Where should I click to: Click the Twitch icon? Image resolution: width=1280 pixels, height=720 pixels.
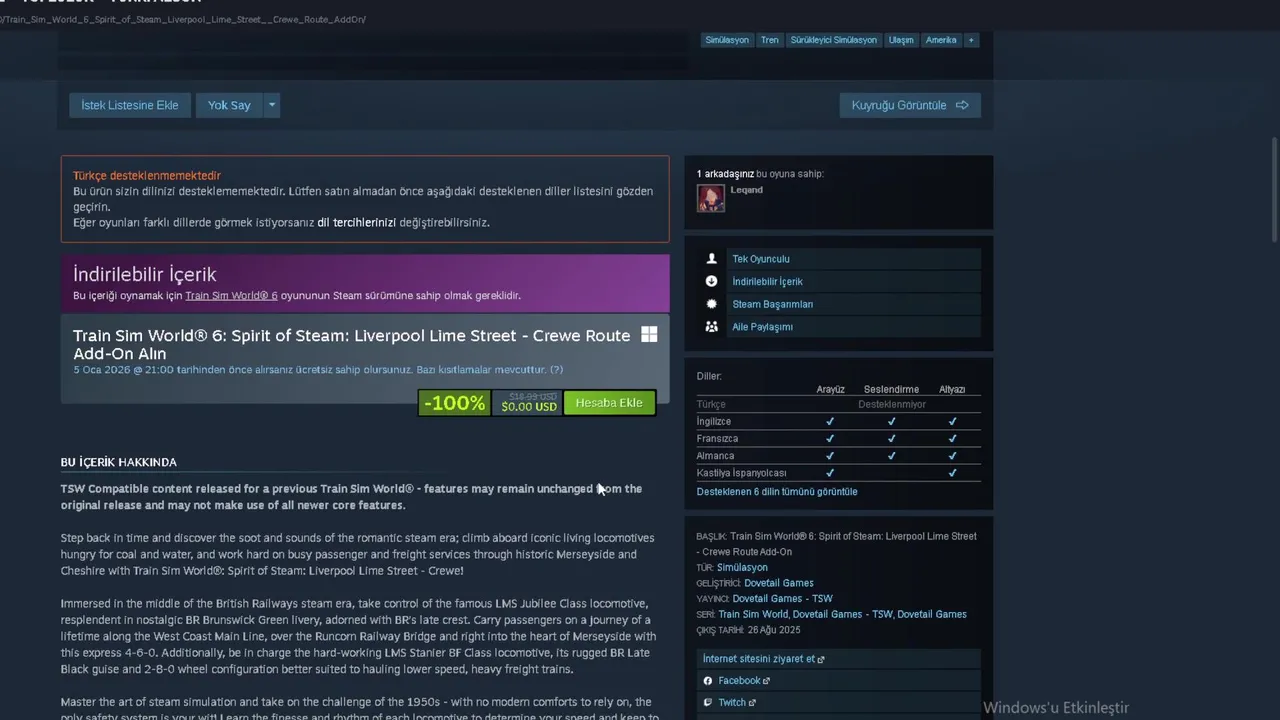pos(708,703)
